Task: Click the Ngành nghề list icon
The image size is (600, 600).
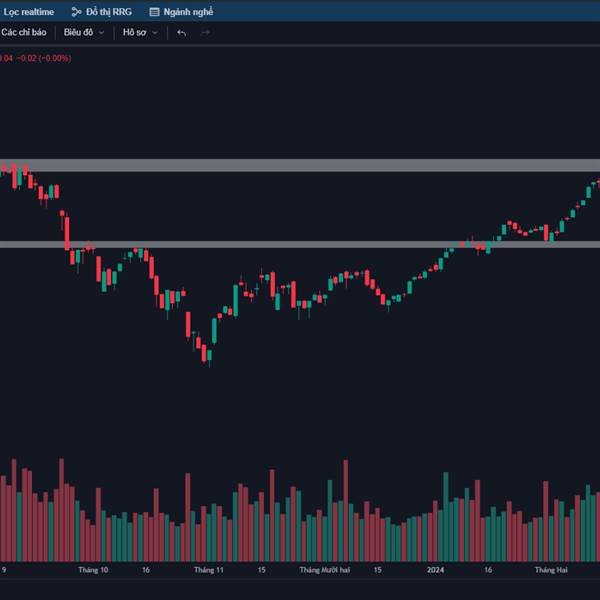Action: [x=154, y=12]
